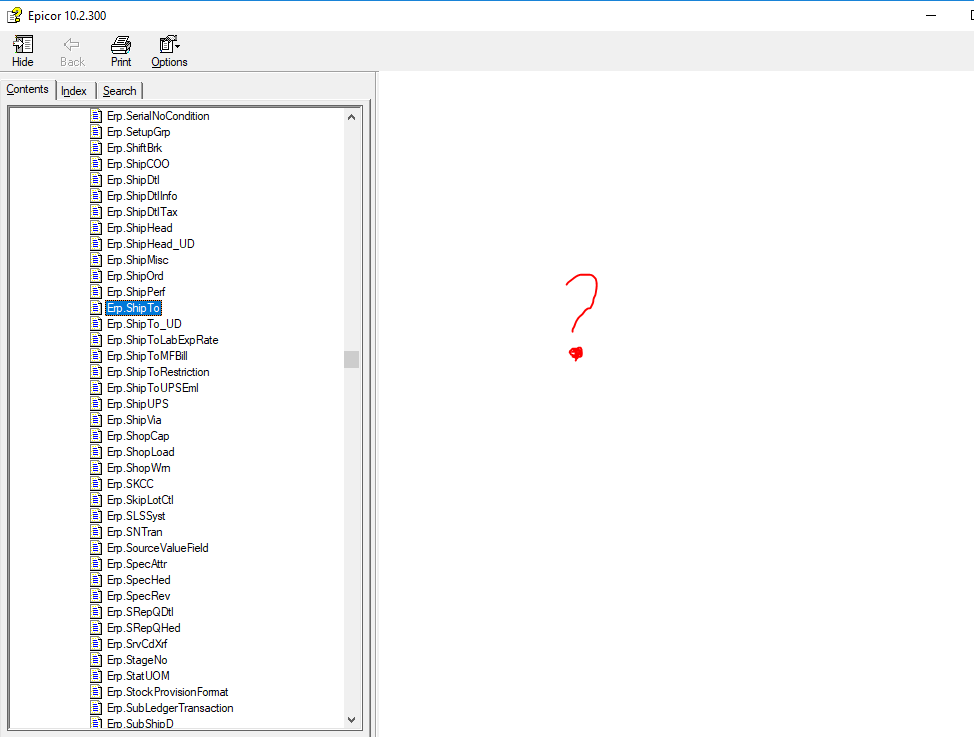974x737 pixels.
Task: Open the Erp.ShipHead topic text
Action: click(140, 228)
